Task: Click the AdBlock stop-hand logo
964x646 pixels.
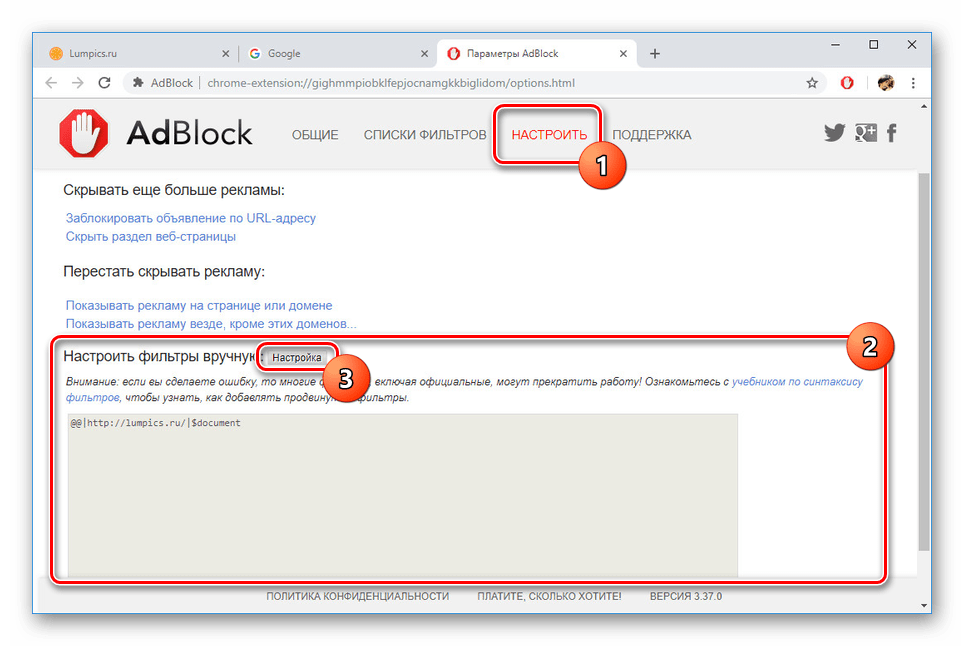Action: click(x=85, y=134)
